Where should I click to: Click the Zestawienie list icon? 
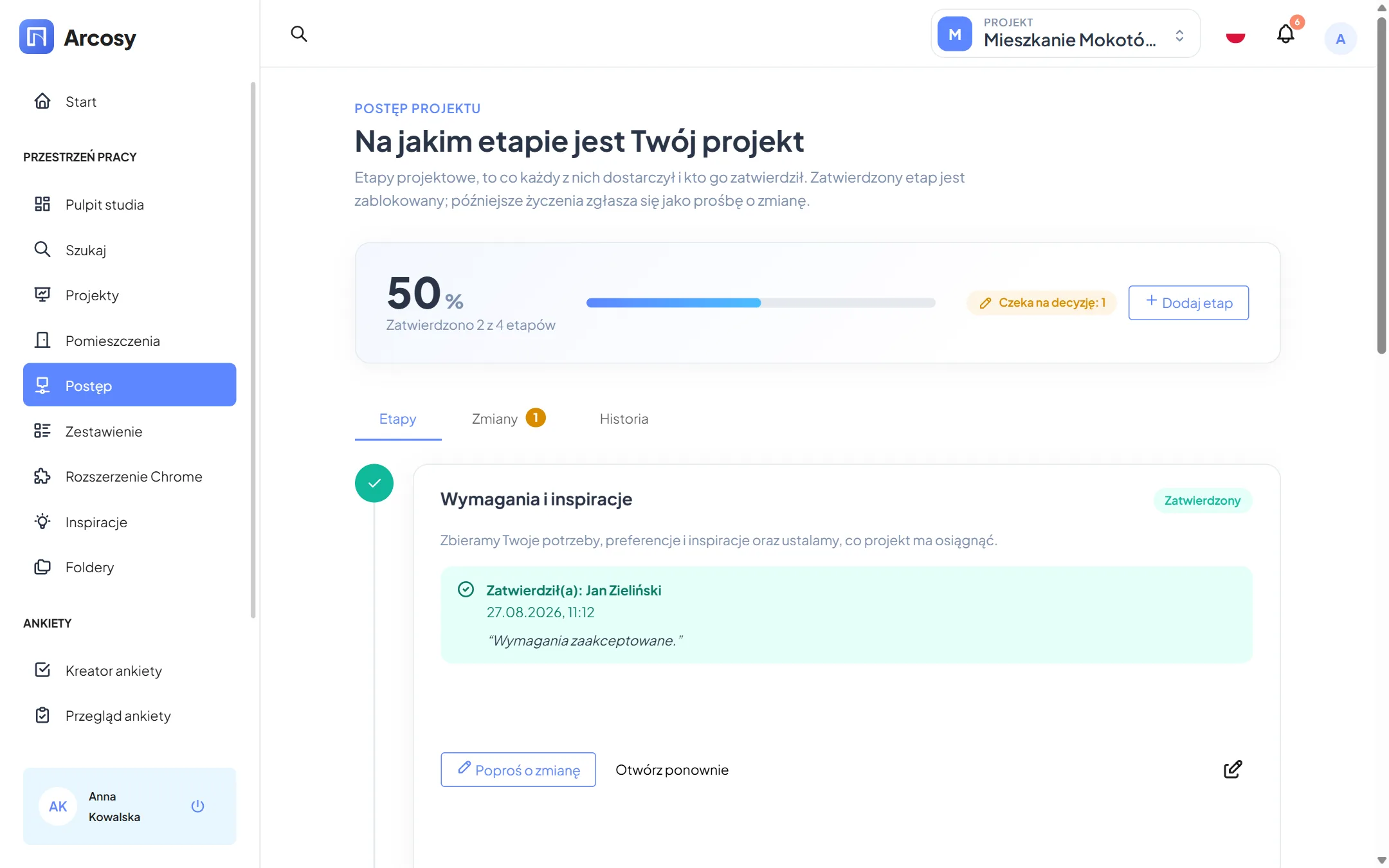[42, 431]
